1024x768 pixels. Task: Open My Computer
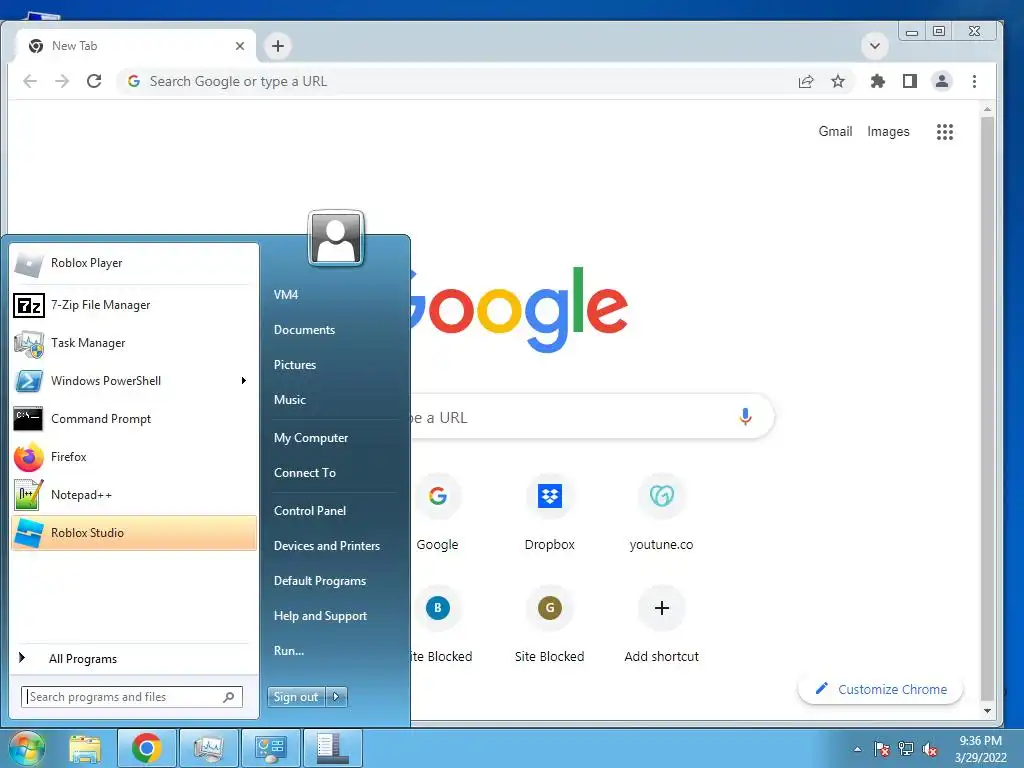(x=311, y=438)
